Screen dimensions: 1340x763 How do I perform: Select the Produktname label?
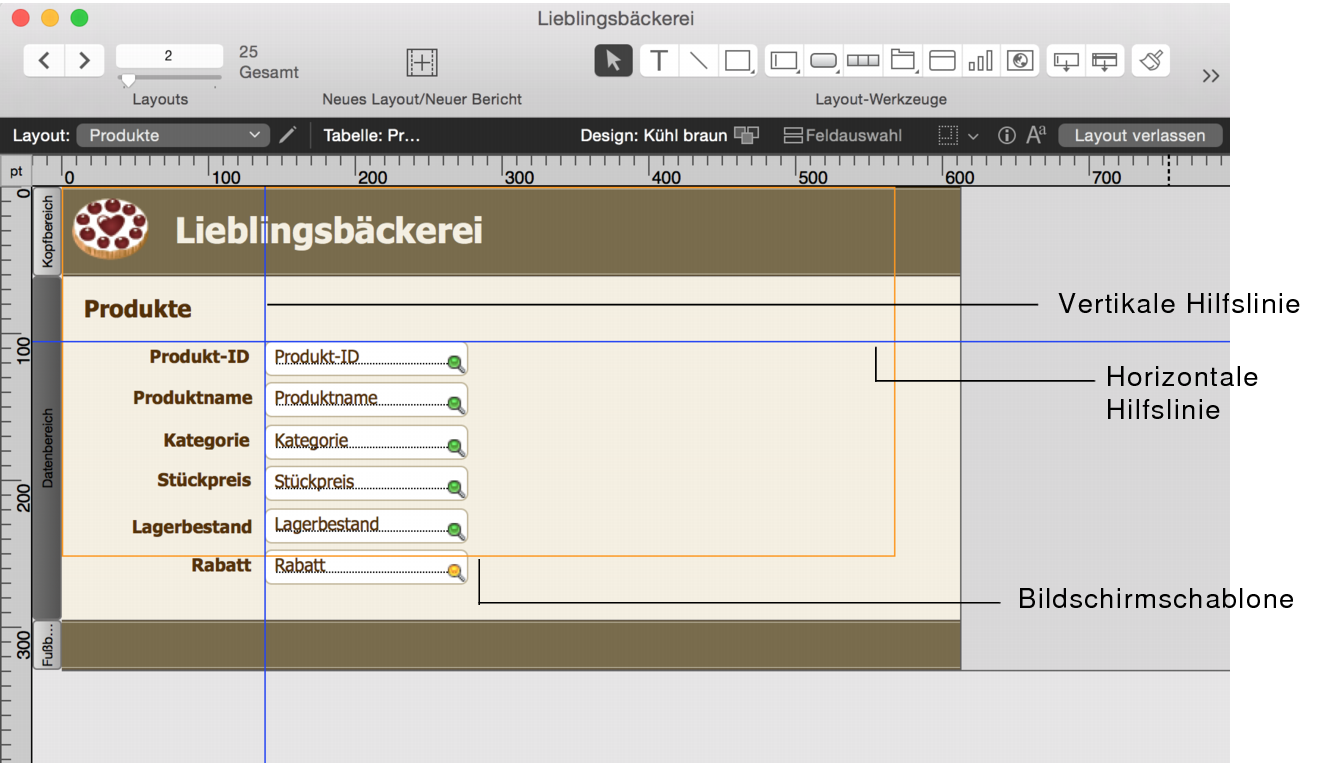tap(192, 398)
